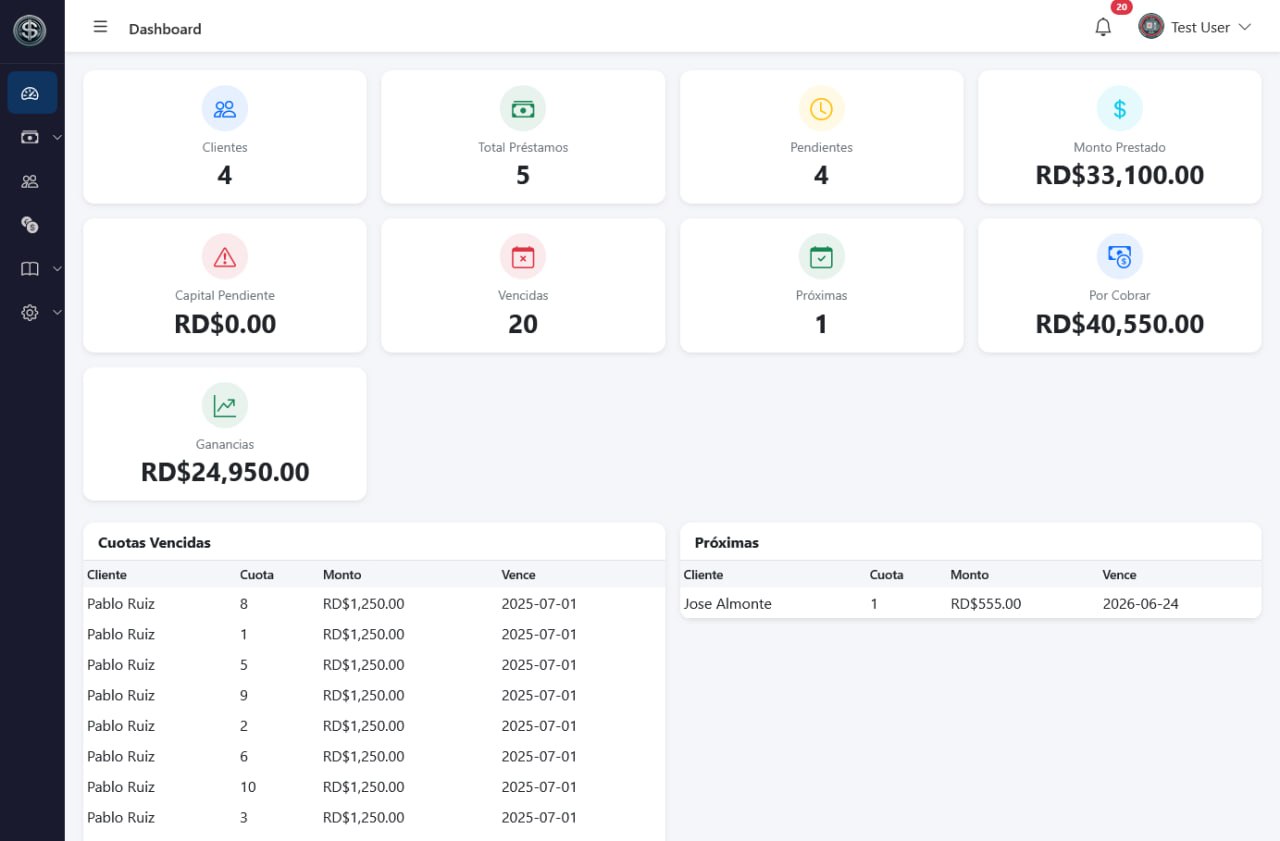Click the Test User avatar image
The height and width of the screenshot is (841, 1280).
click(x=1151, y=27)
